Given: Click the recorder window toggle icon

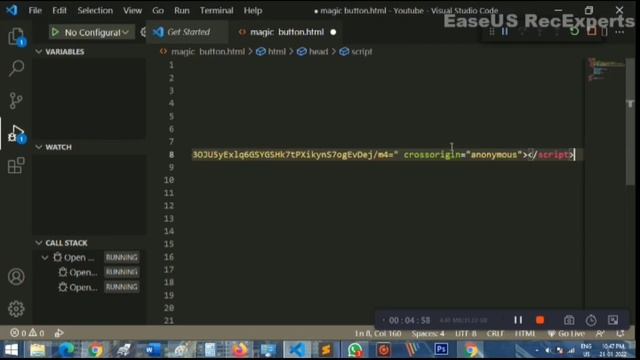Looking at the screenshot, I should 613,320.
